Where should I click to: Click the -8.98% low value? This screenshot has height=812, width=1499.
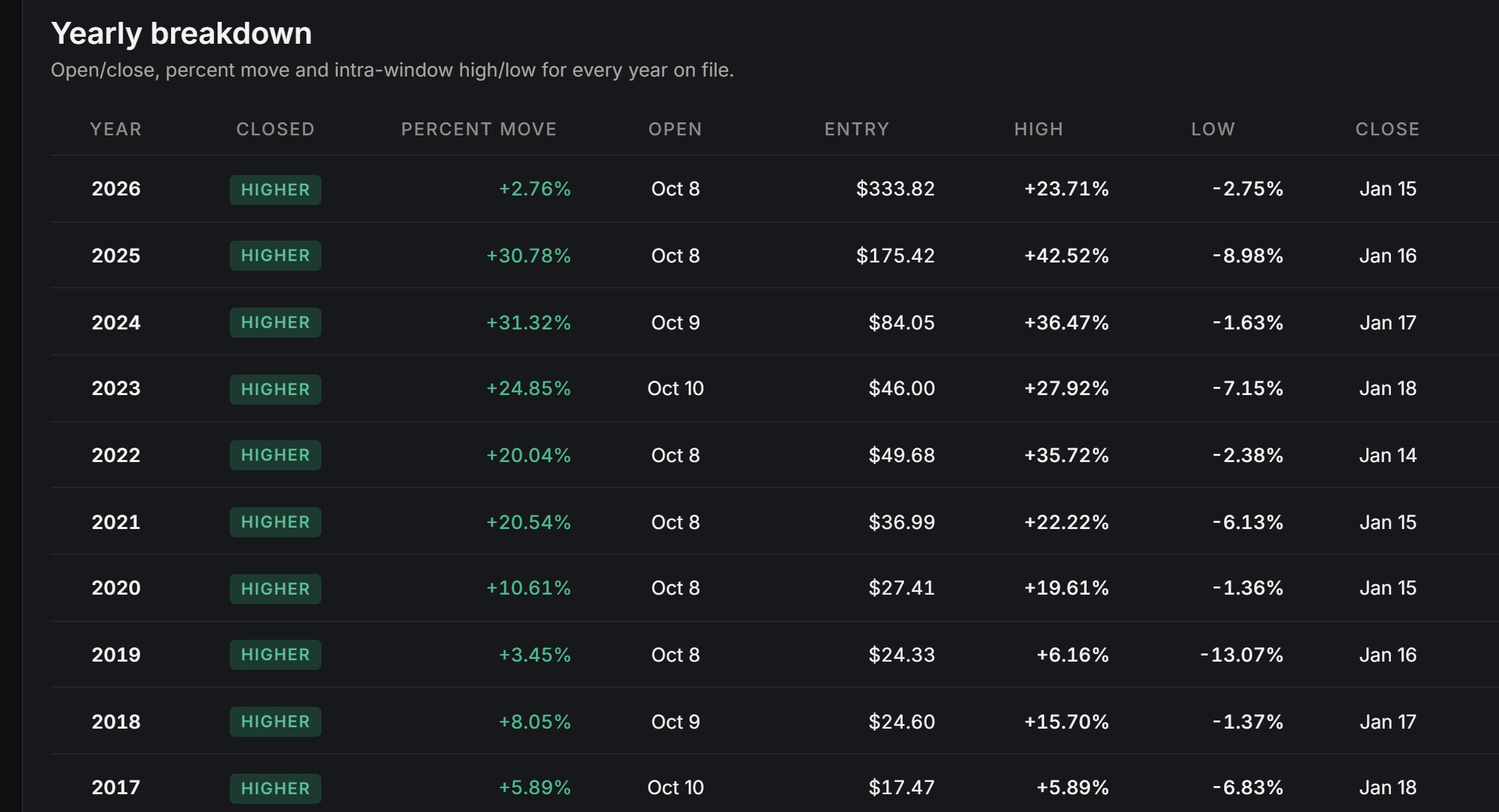[x=1248, y=256]
